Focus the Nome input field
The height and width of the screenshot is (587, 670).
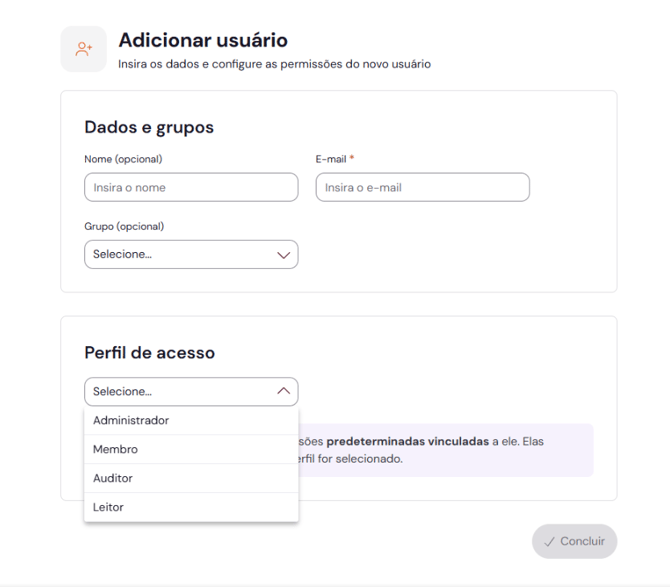(191, 188)
